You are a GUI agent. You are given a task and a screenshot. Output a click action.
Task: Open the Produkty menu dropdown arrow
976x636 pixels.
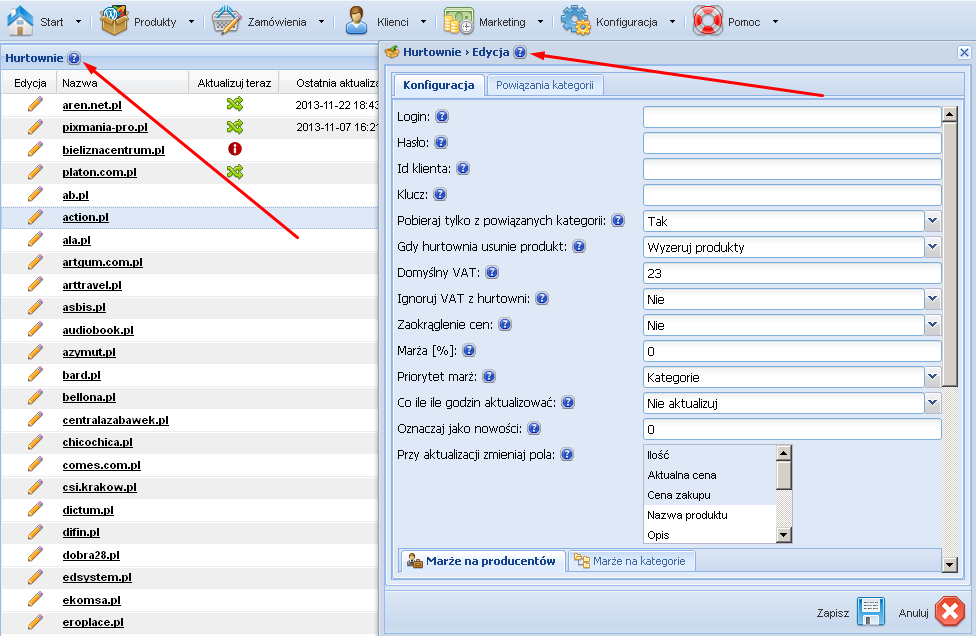click(x=191, y=22)
